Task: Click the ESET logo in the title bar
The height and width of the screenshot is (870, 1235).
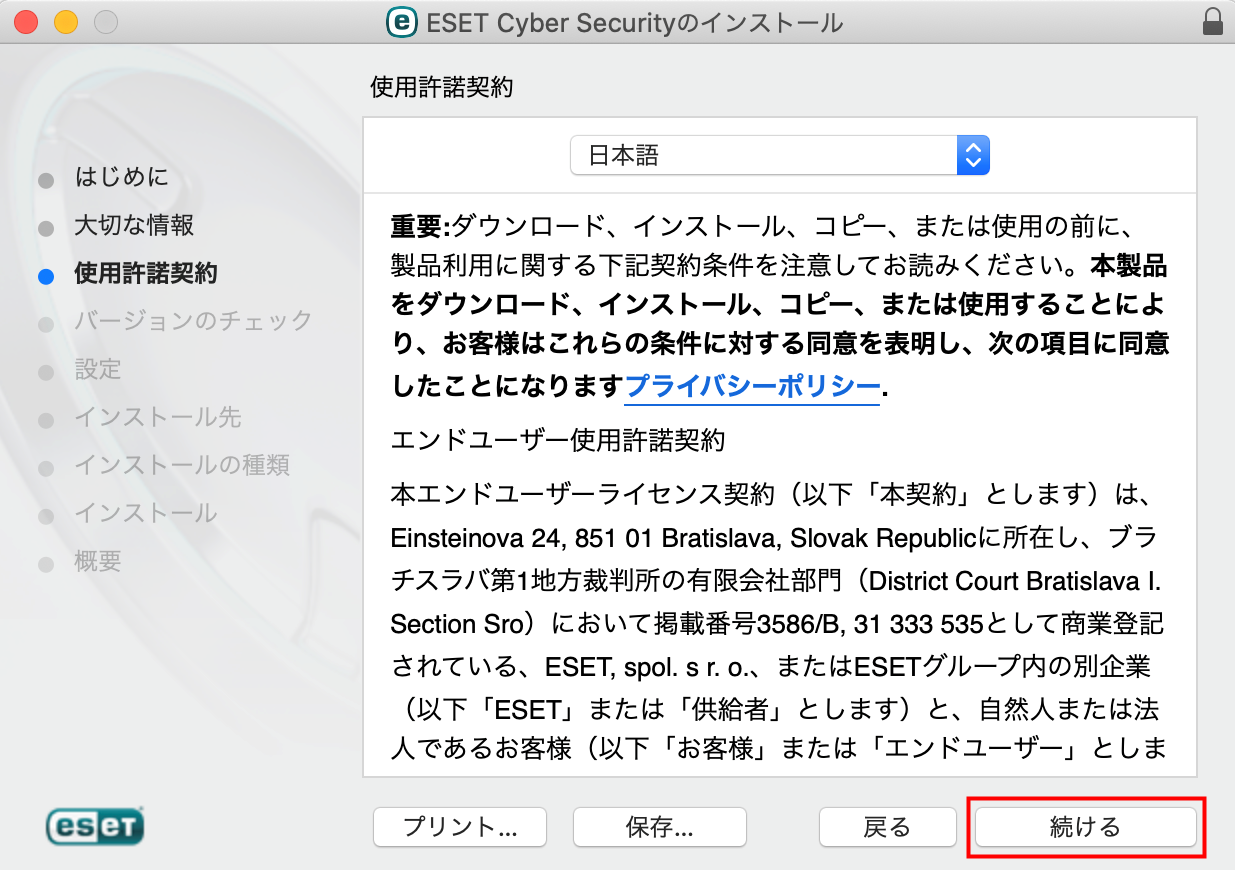Action: point(402,21)
